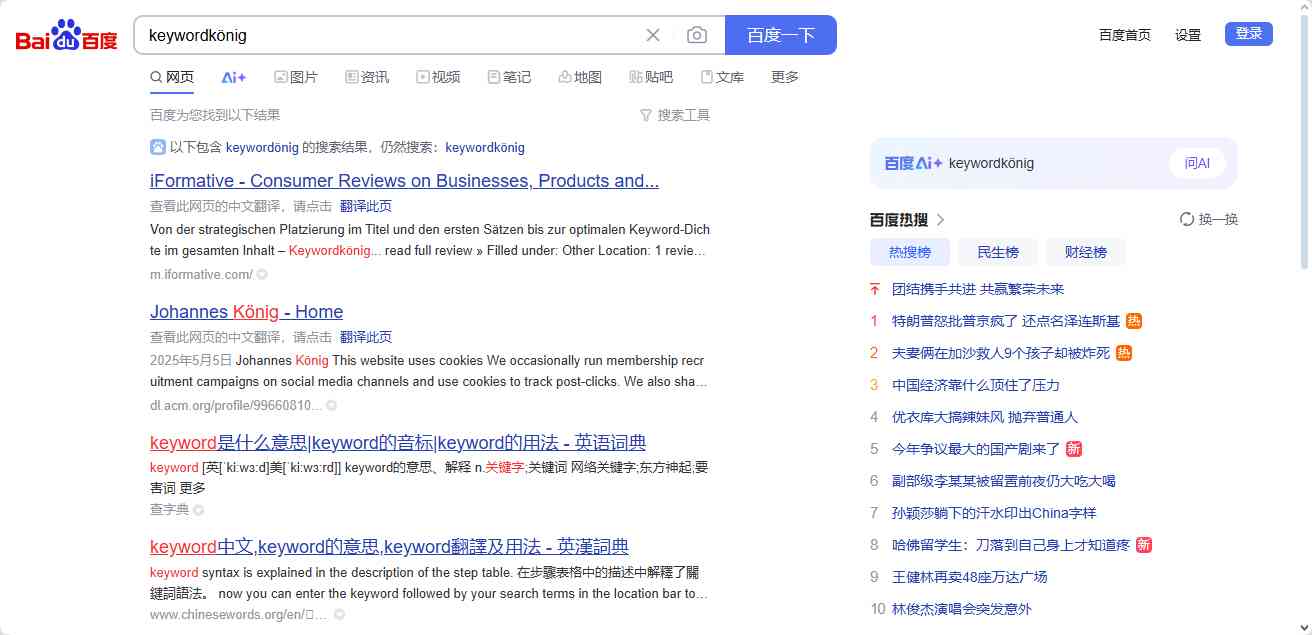Open pinned topic 团结携手共进 共赢繁荣未来
The image size is (1312, 635).
(978, 289)
